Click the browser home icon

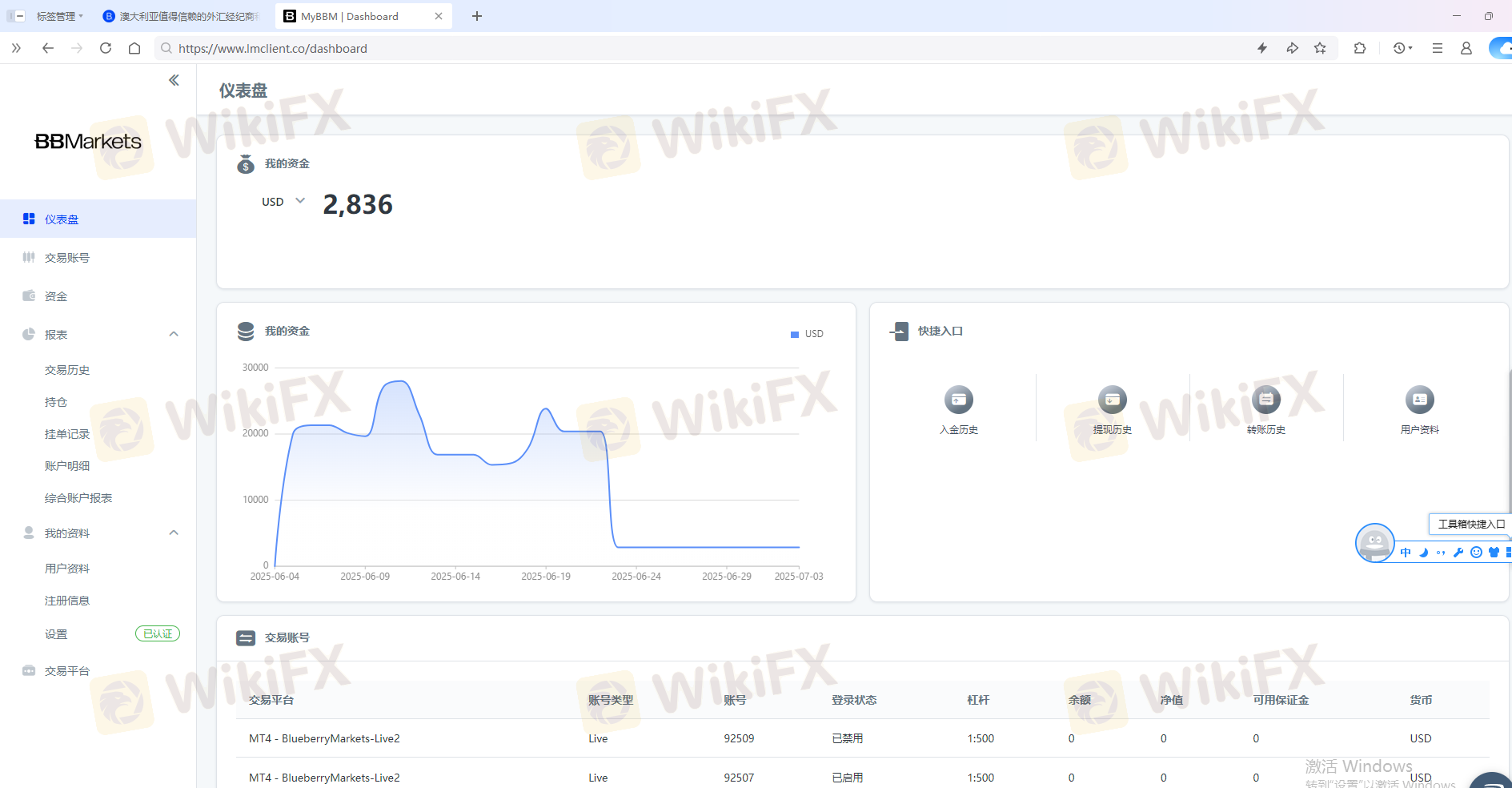tap(134, 48)
